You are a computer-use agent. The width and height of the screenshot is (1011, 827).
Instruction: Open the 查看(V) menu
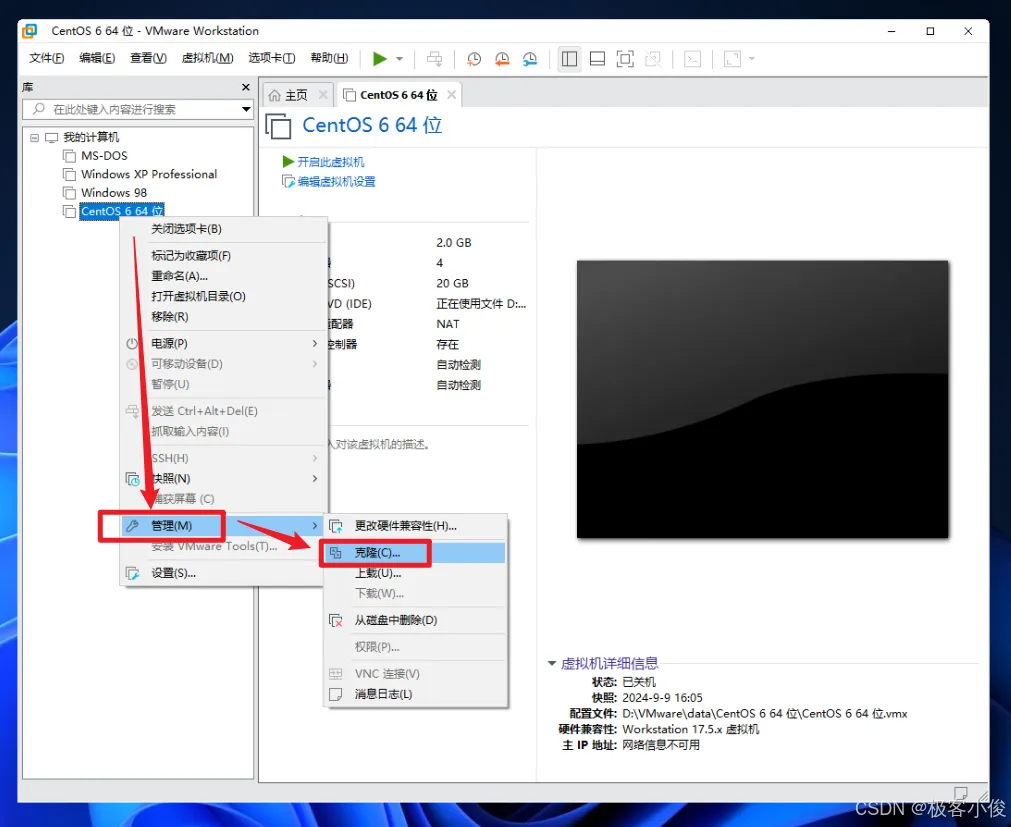(148, 58)
